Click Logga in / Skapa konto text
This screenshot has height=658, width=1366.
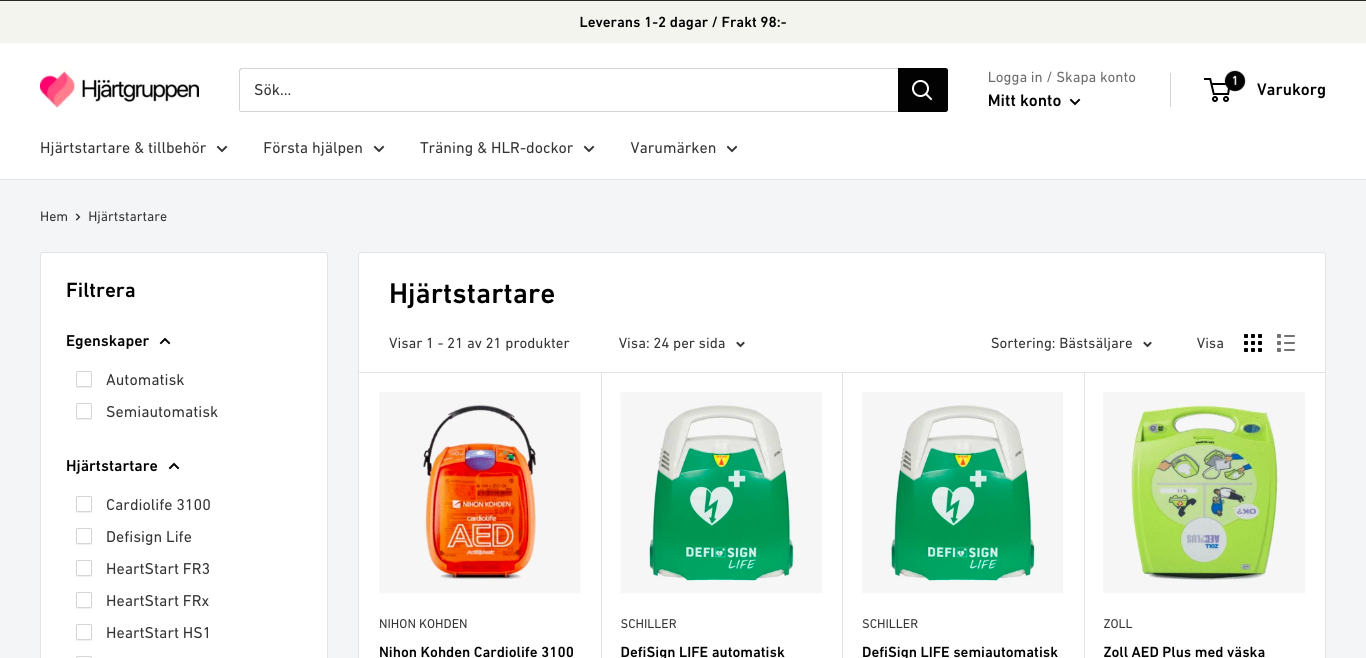coord(1062,77)
